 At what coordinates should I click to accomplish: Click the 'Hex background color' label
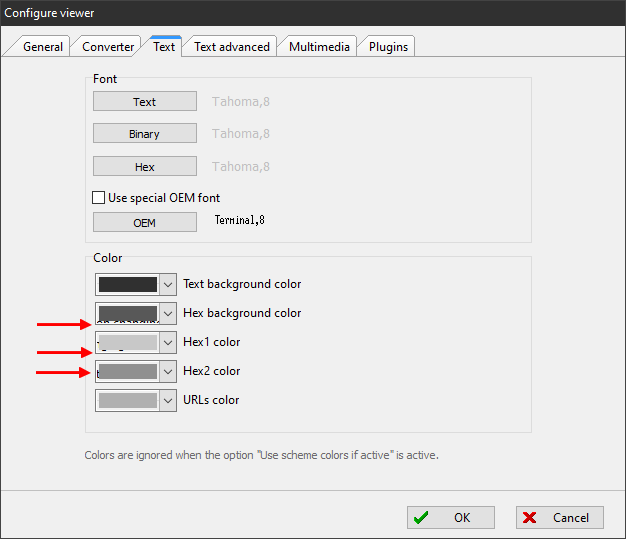242,313
